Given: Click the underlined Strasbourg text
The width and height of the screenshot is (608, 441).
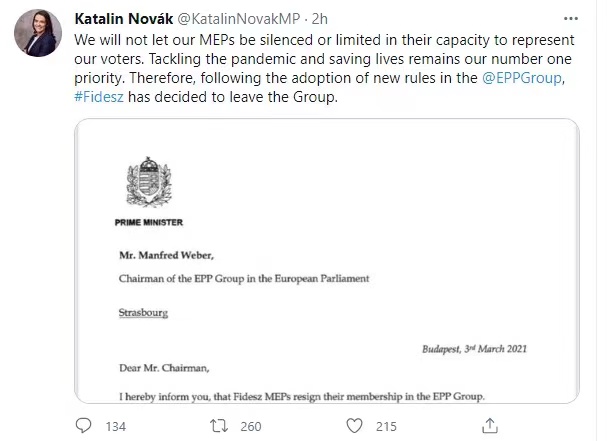Looking at the screenshot, I should pos(145,311).
